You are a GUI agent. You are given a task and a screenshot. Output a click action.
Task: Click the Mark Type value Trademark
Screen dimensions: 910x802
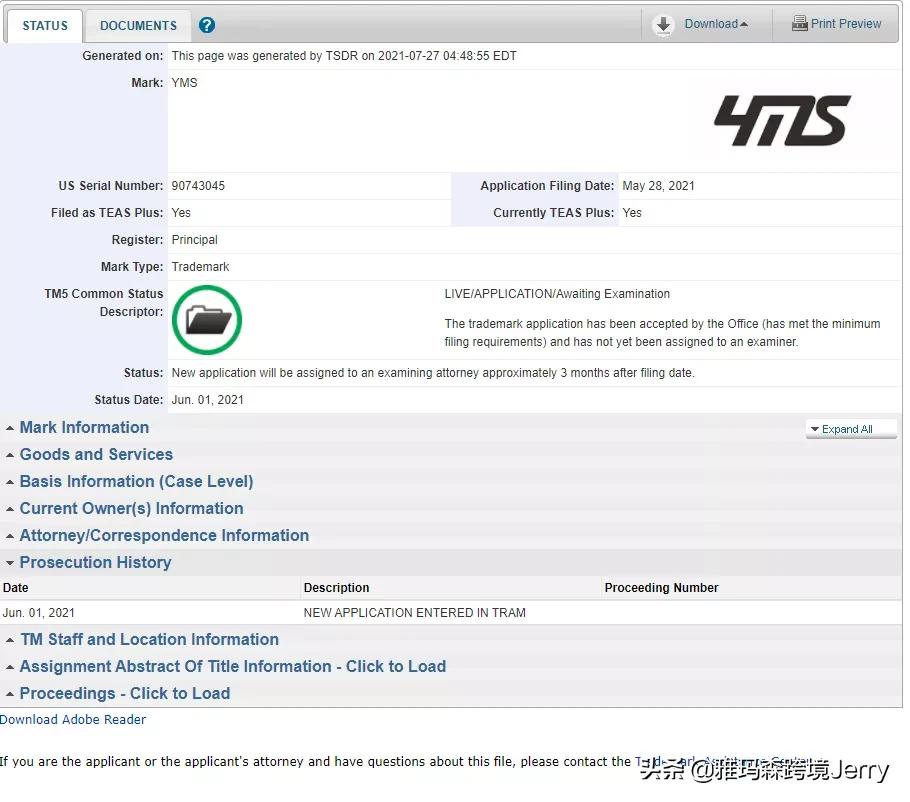pos(200,267)
